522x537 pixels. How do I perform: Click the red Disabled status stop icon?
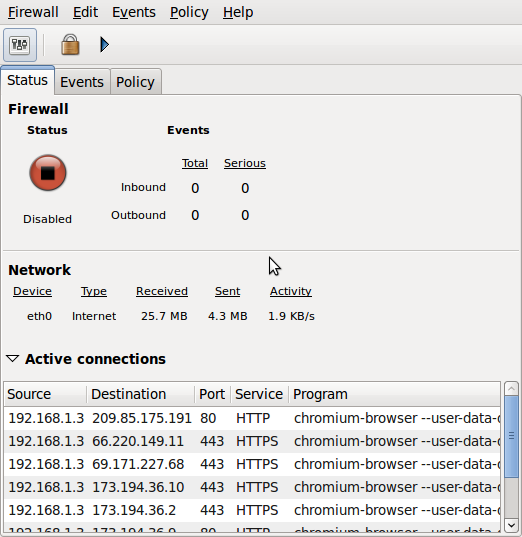click(x=48, y=173)
